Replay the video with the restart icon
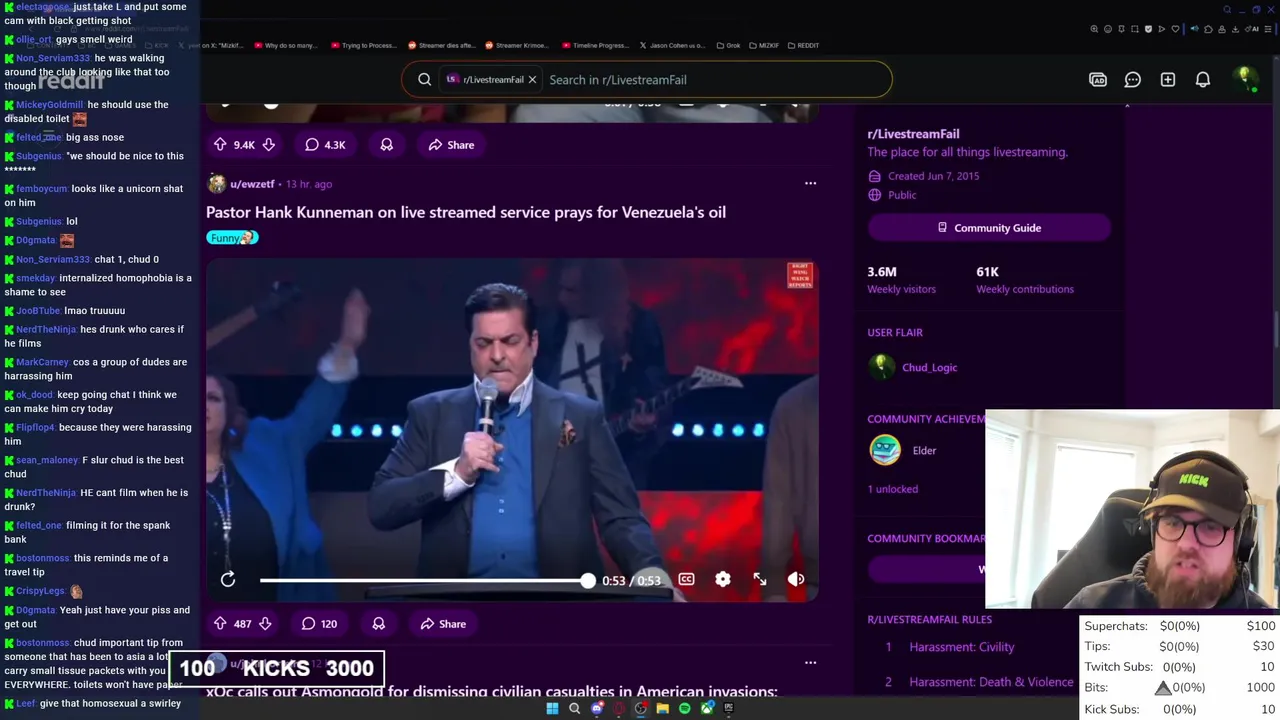This screenshot has width=1280, height=720. coord(228,580)
